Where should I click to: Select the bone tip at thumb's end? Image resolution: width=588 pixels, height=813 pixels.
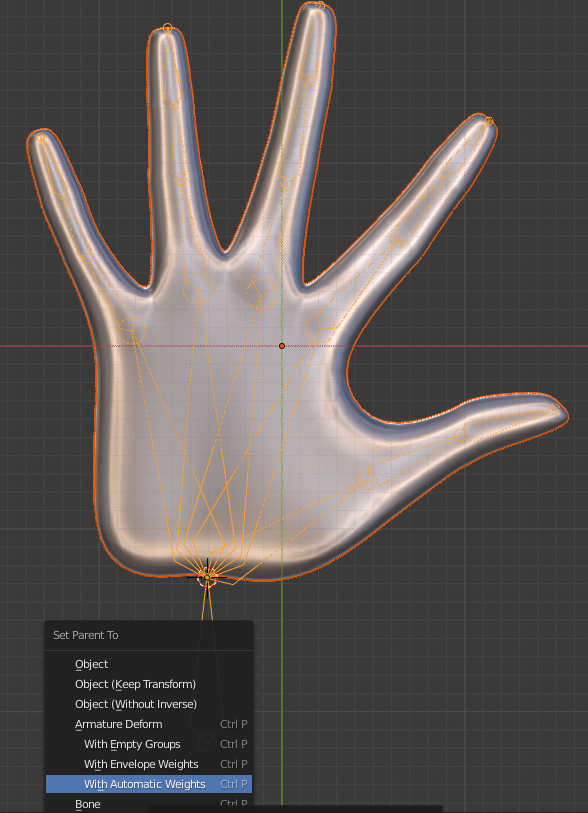coord(556,409)
